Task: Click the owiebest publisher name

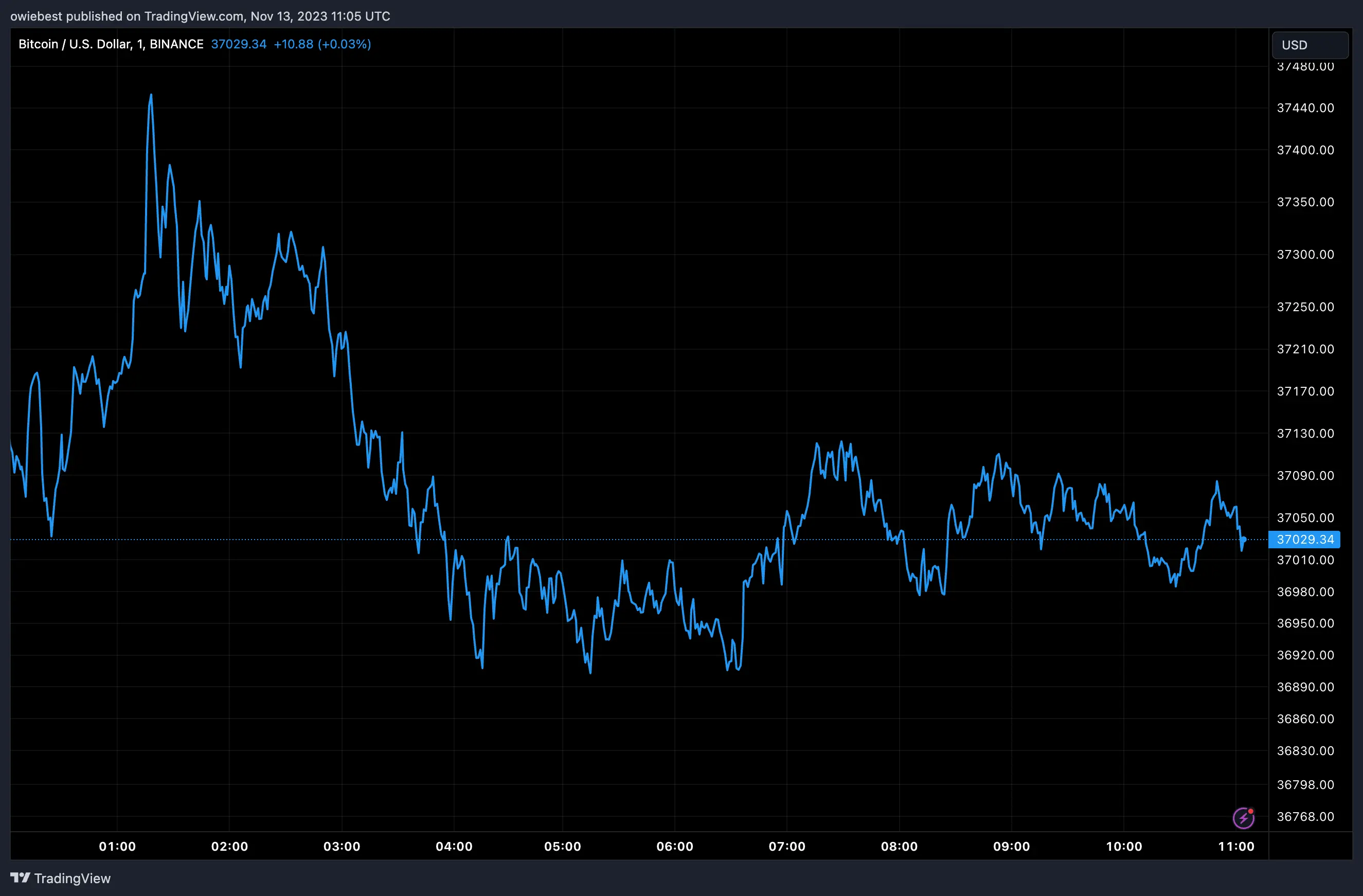Action: click(x=36, y=16)
